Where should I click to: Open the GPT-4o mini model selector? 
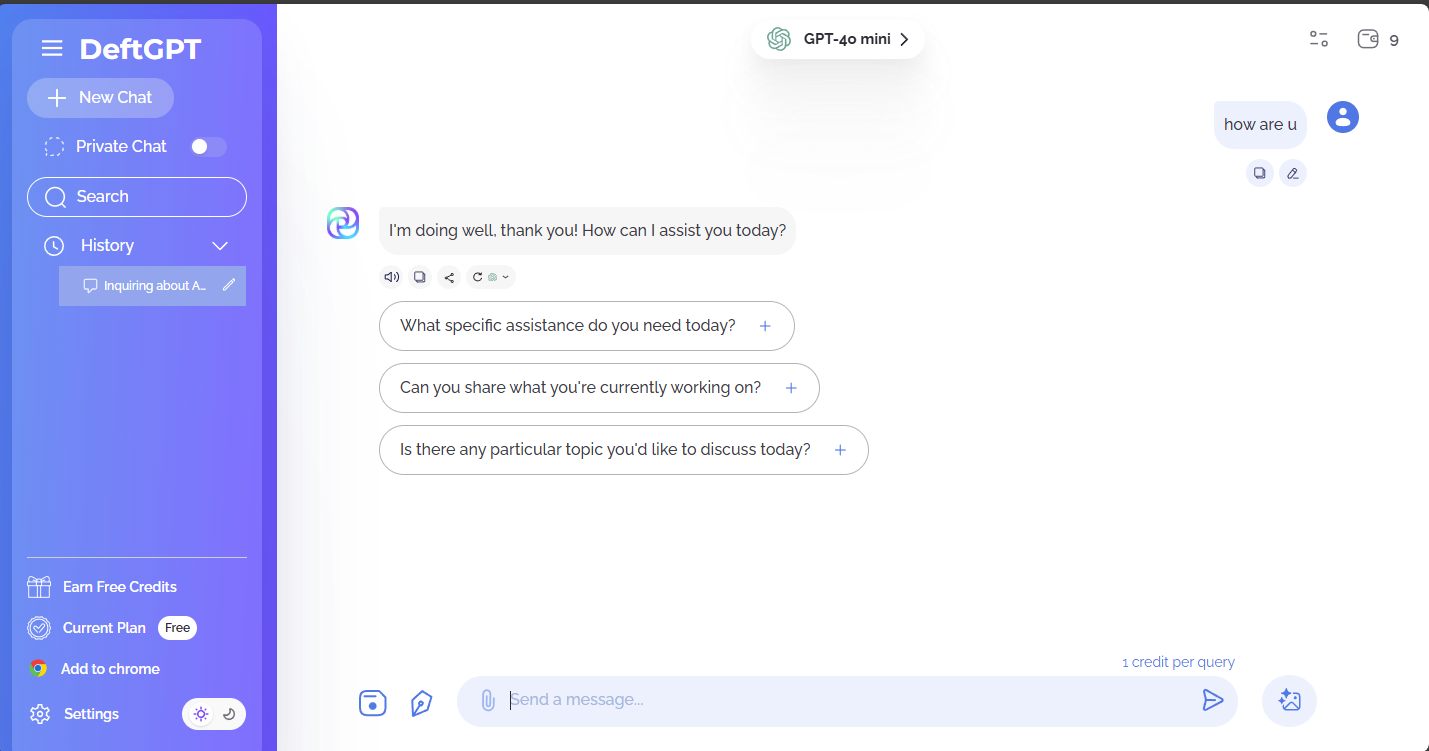click(x=838, y=39)
